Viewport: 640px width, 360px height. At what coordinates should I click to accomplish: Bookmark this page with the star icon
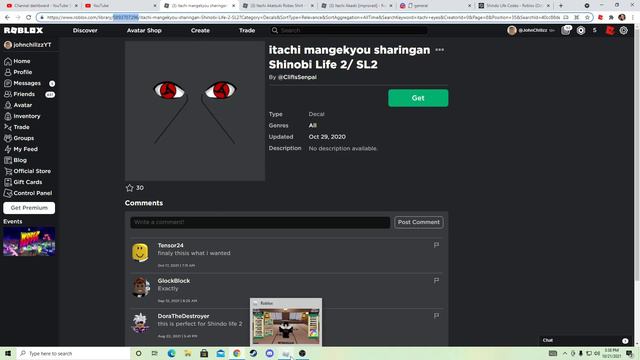[587, 18]
